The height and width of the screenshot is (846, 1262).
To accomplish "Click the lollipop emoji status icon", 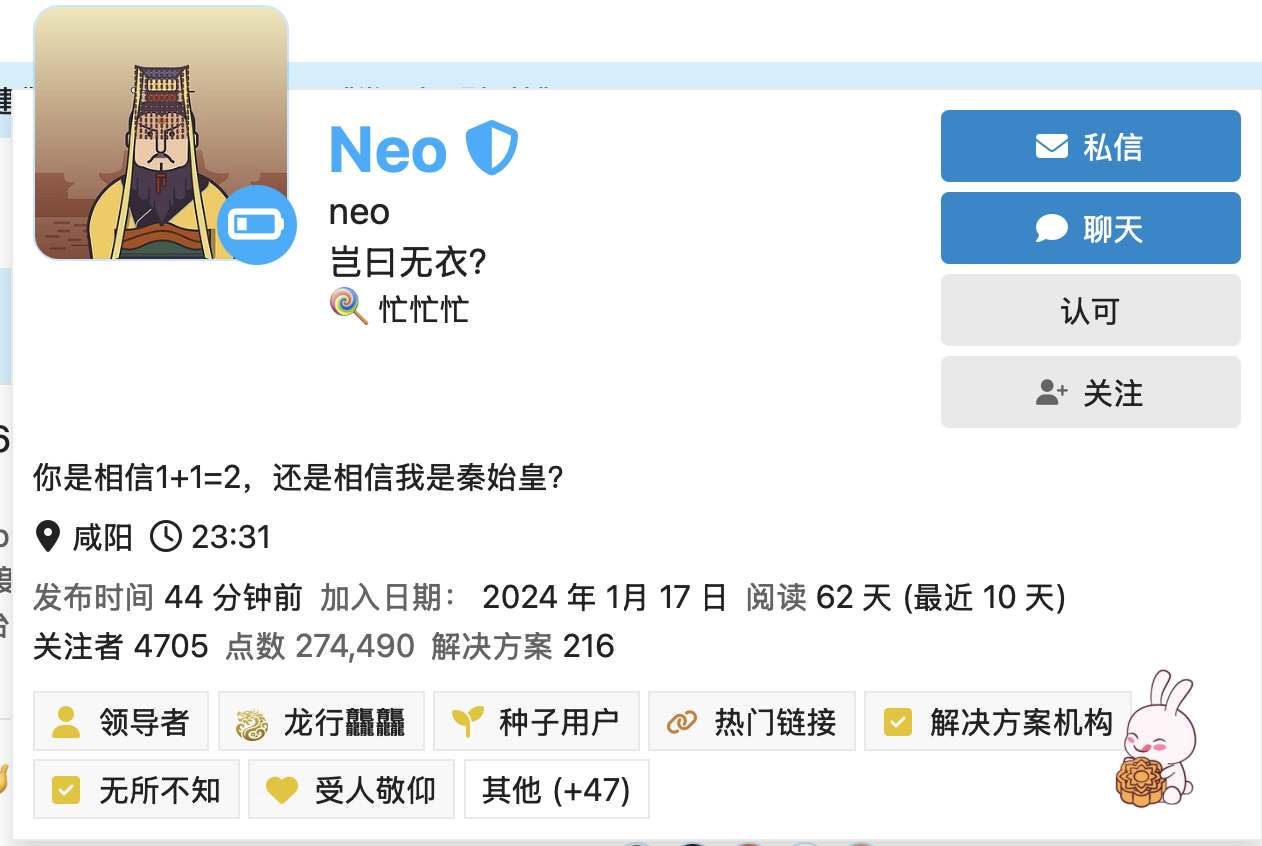I will pos(349,307).
